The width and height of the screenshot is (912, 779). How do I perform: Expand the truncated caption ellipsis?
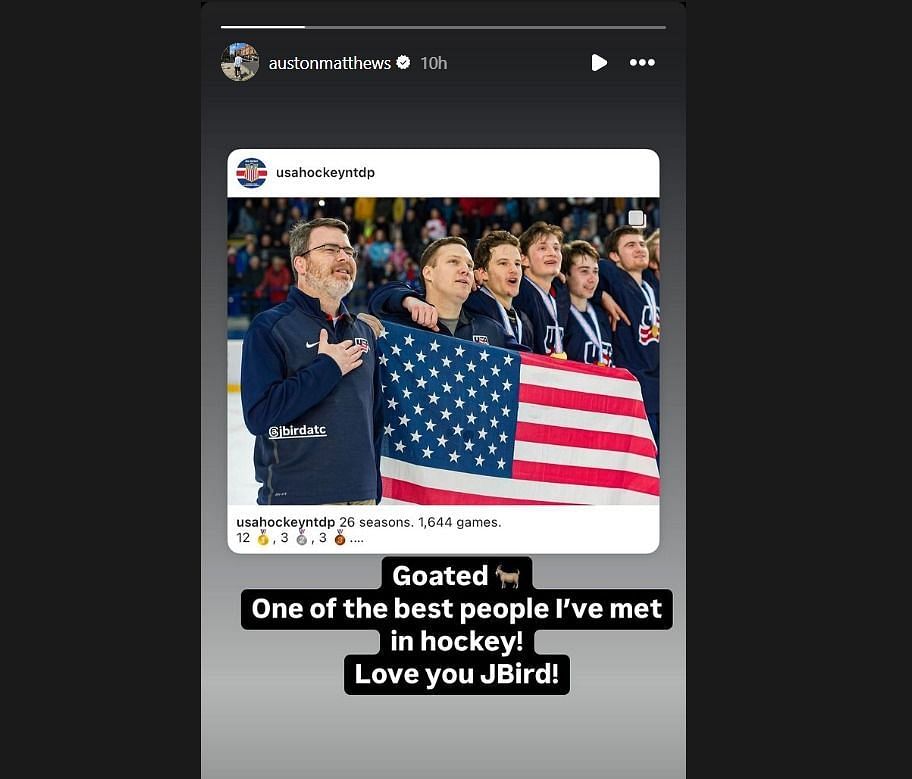pyautogui.click(x=357, y=539)
